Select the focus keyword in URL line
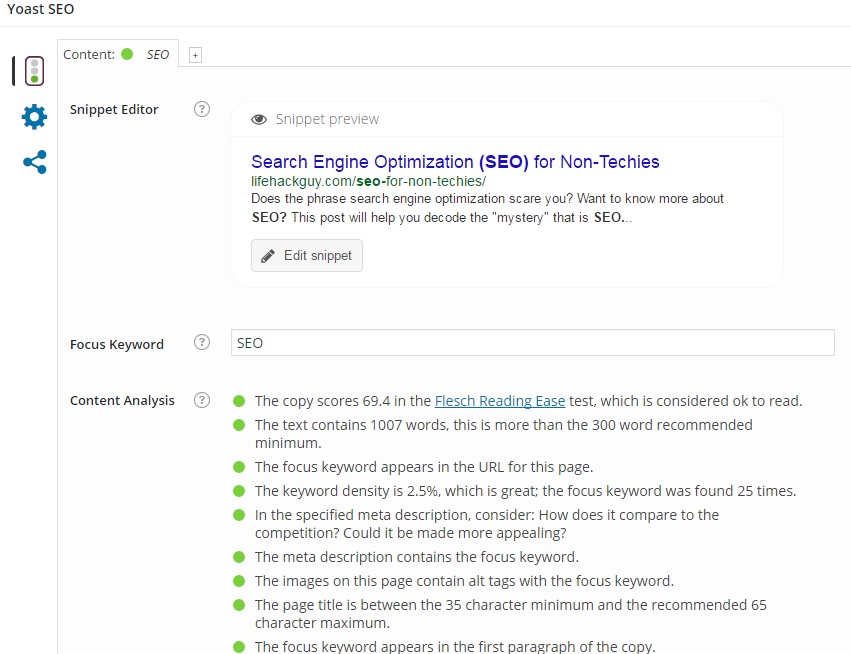 click(424, 467)
